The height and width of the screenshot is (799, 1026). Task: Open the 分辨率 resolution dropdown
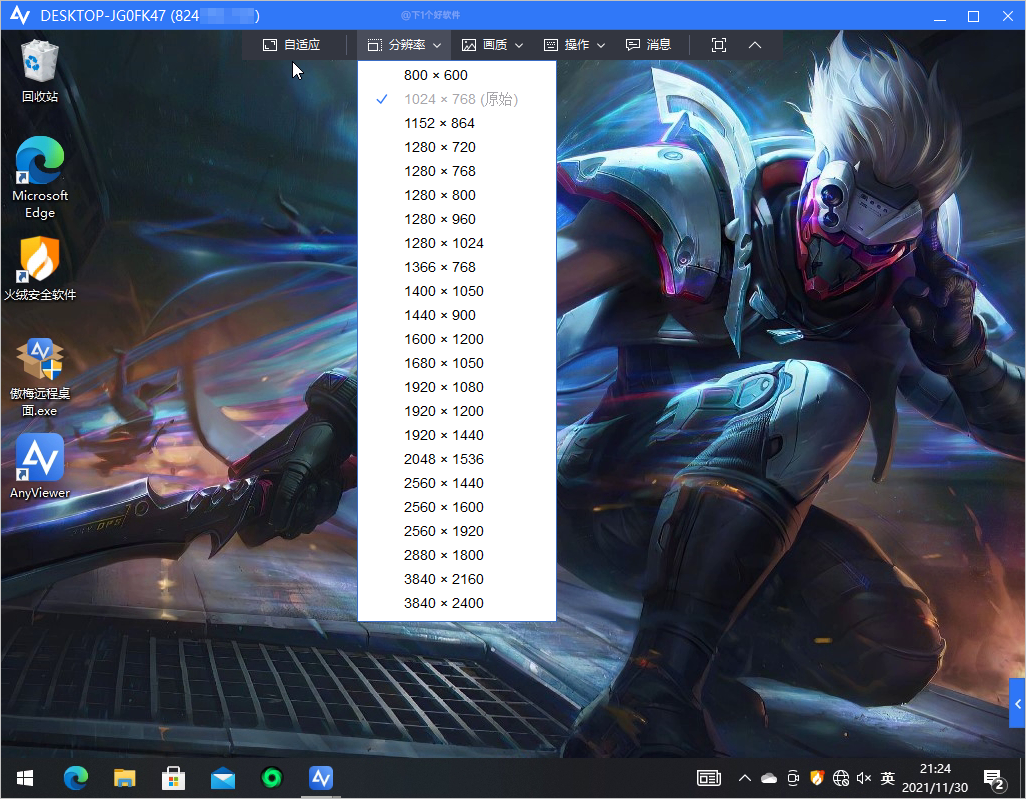pyautogui.click(x=404, y=45)
